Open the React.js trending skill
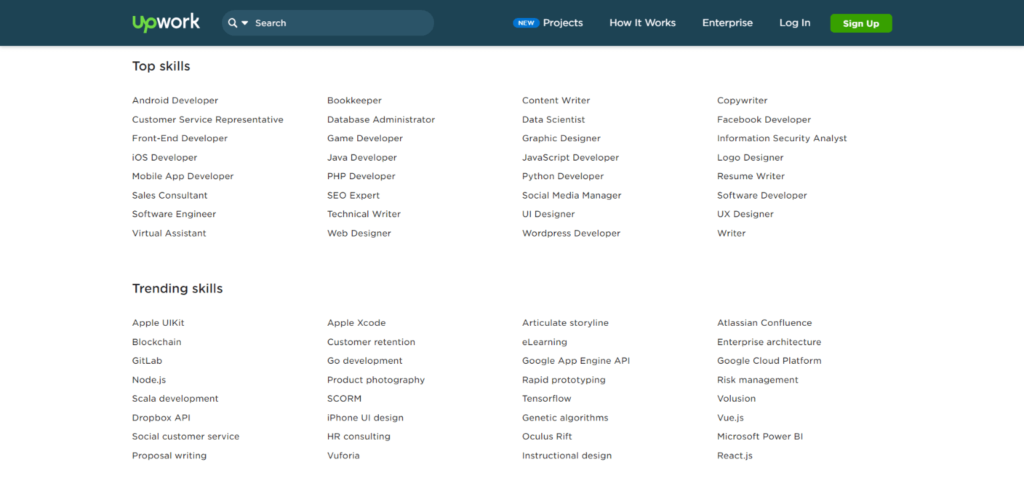This screenshot has height=481, width=1024. coord(734,456)
